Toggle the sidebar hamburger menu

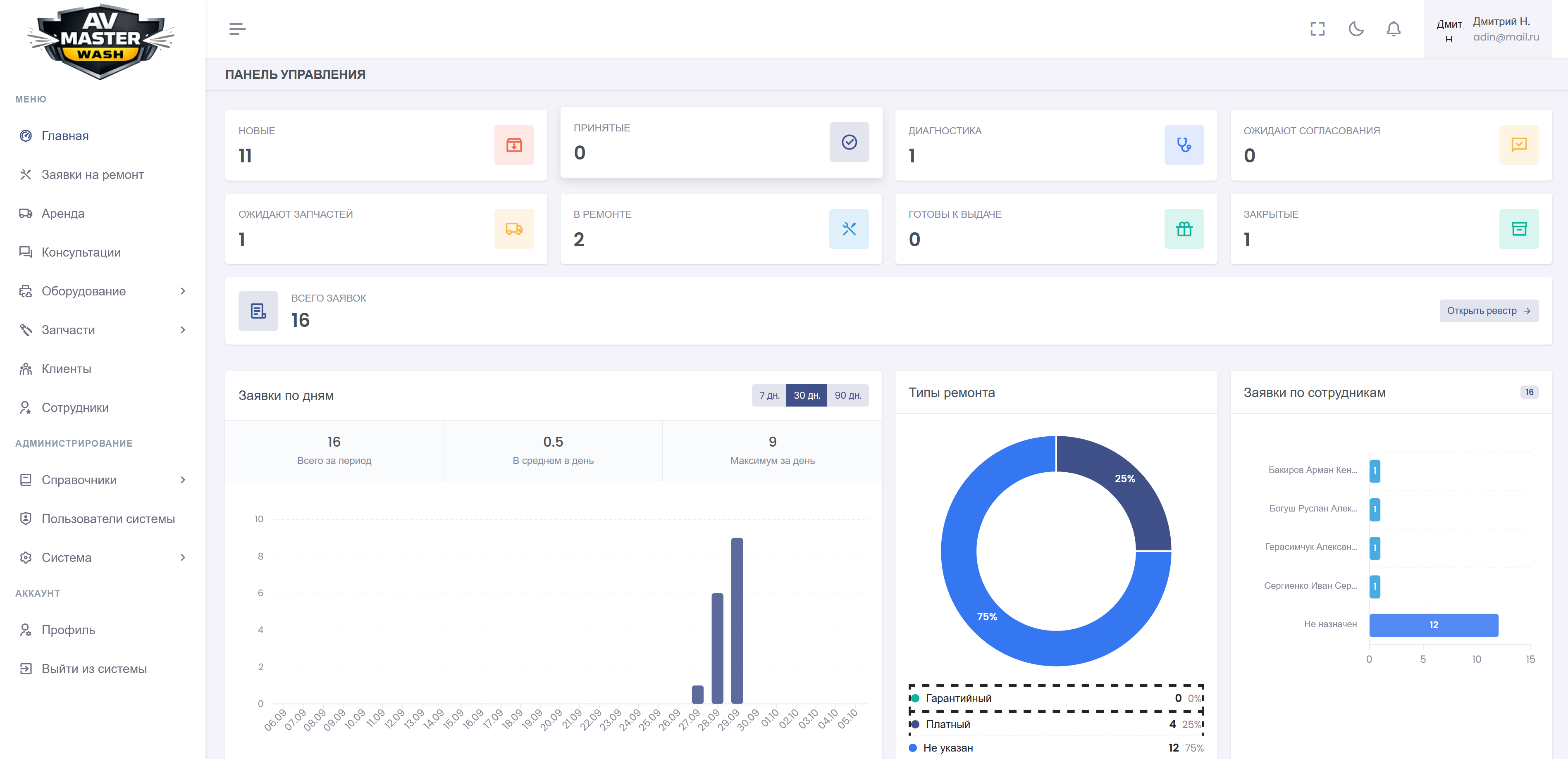[x=237, y=29]
